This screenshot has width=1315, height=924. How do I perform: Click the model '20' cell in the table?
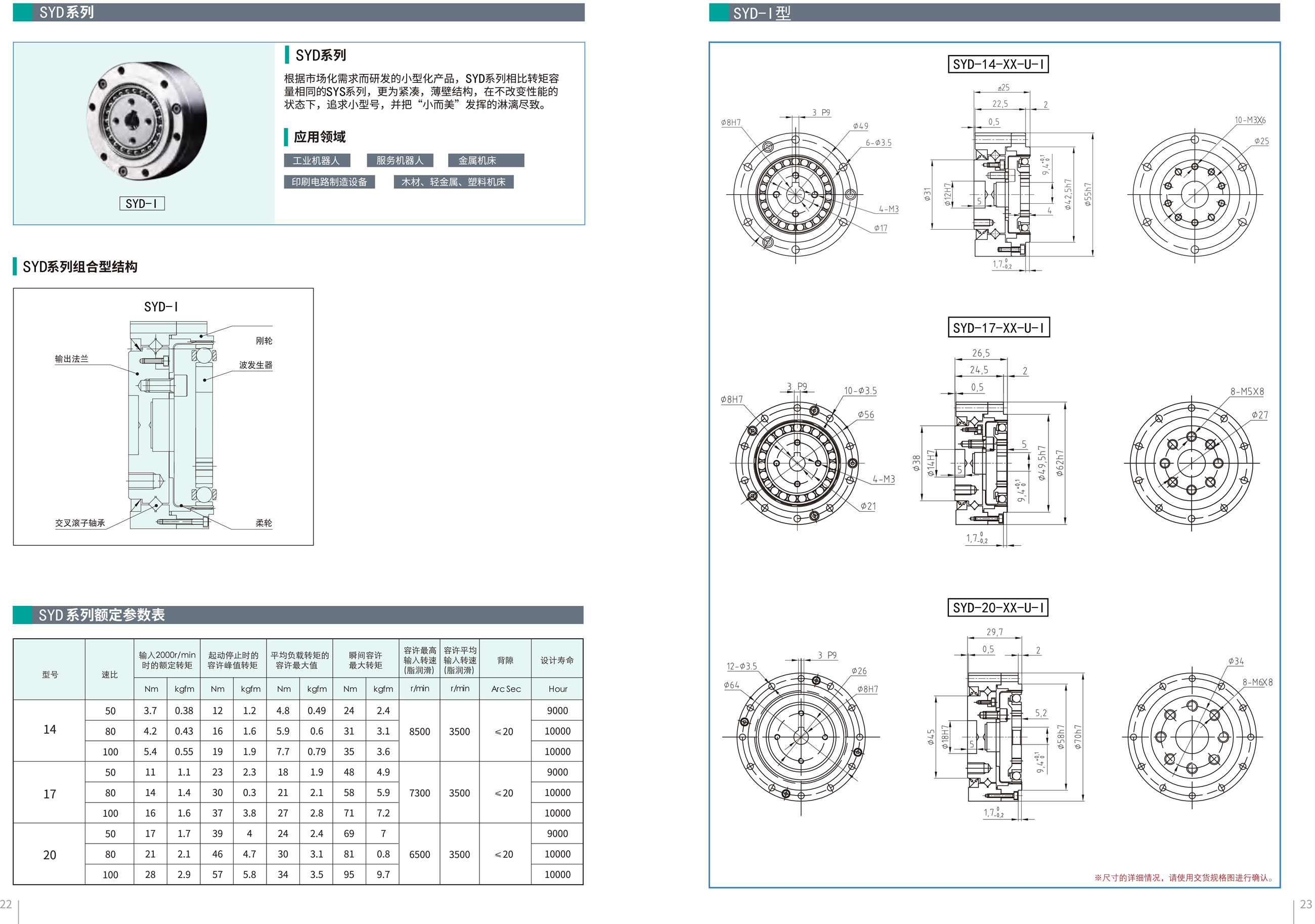pyautogui.click(x=50, y=855)
